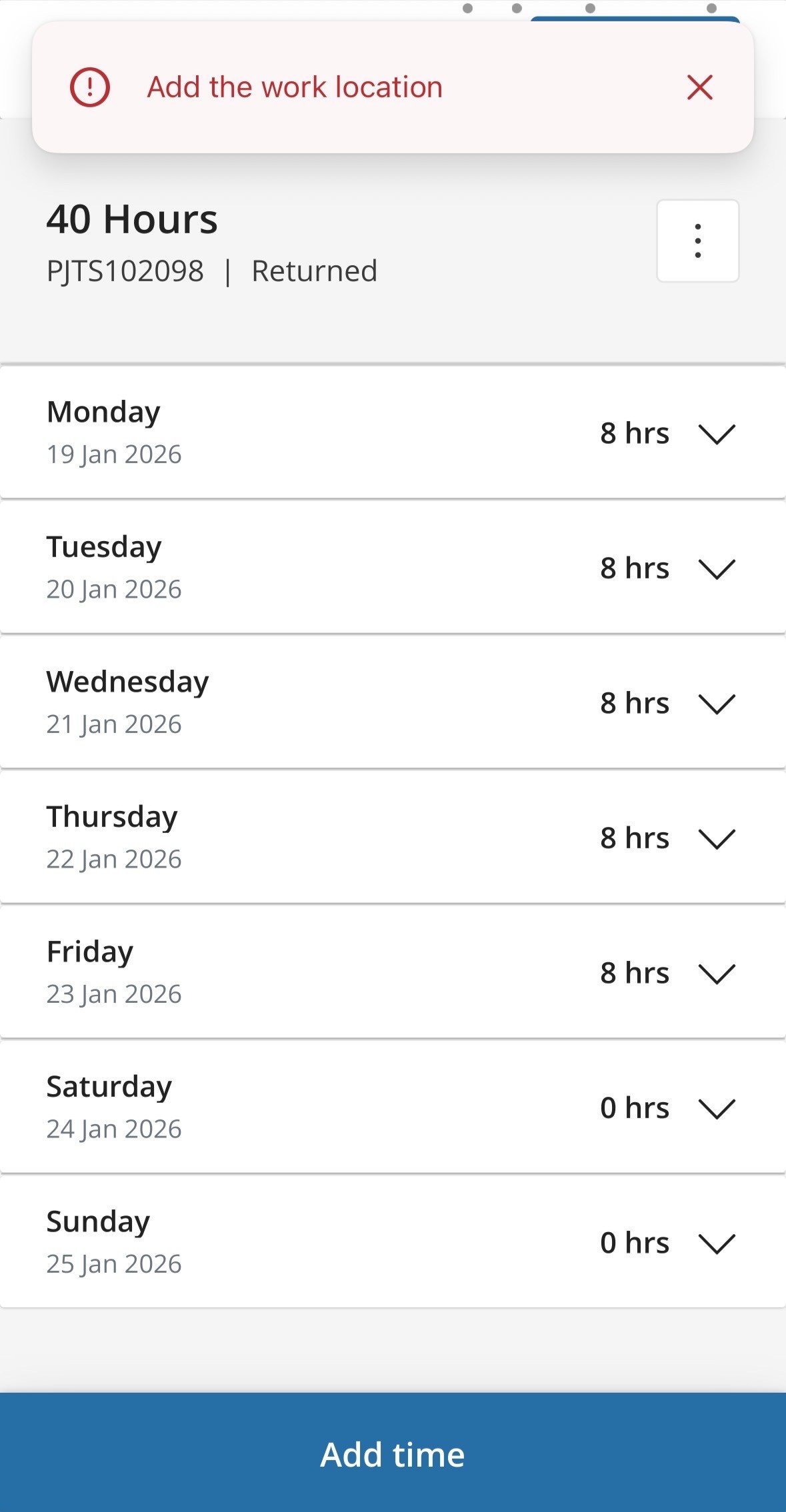Viewport: 786px width, 1512px height.
Task: Expand Friday 23 Jan chevron
Action: pos(716,974)
